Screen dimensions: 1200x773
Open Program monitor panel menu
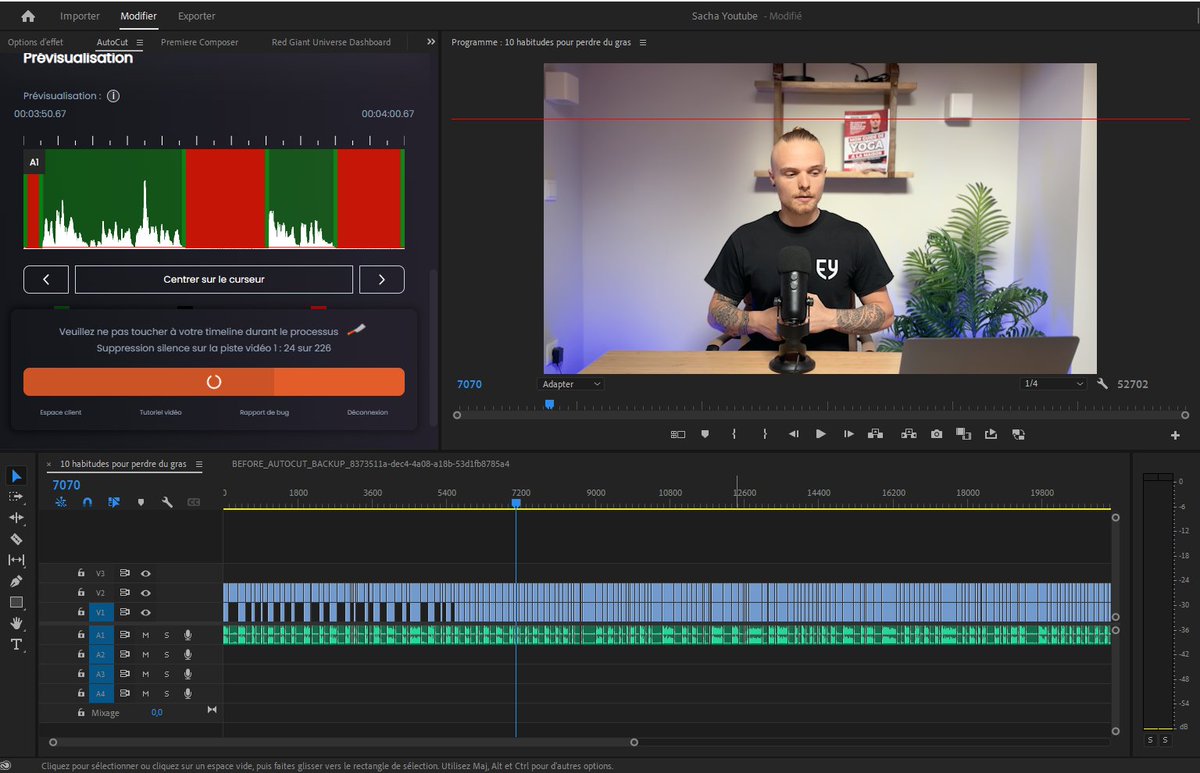tap(643, 42)
